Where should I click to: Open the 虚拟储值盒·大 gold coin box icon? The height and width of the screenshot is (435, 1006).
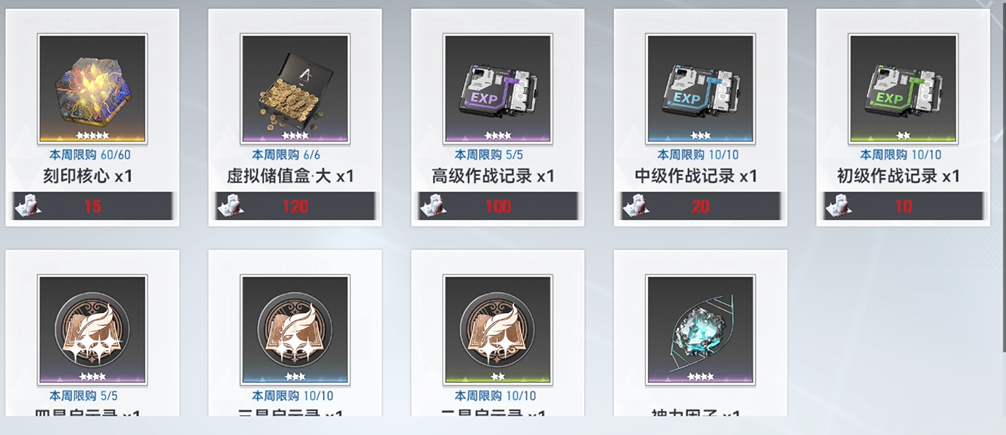(x=295, y=89)
